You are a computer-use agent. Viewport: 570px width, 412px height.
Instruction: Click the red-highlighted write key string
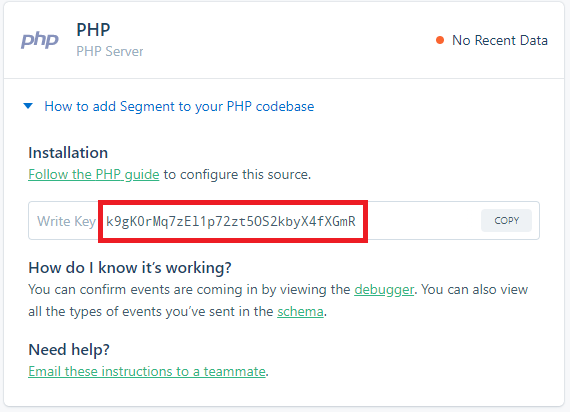pos(231,221)
